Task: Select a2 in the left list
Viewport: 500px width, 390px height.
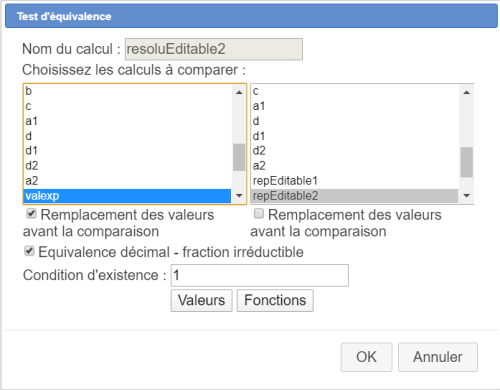Action: (x=127, y=181)
